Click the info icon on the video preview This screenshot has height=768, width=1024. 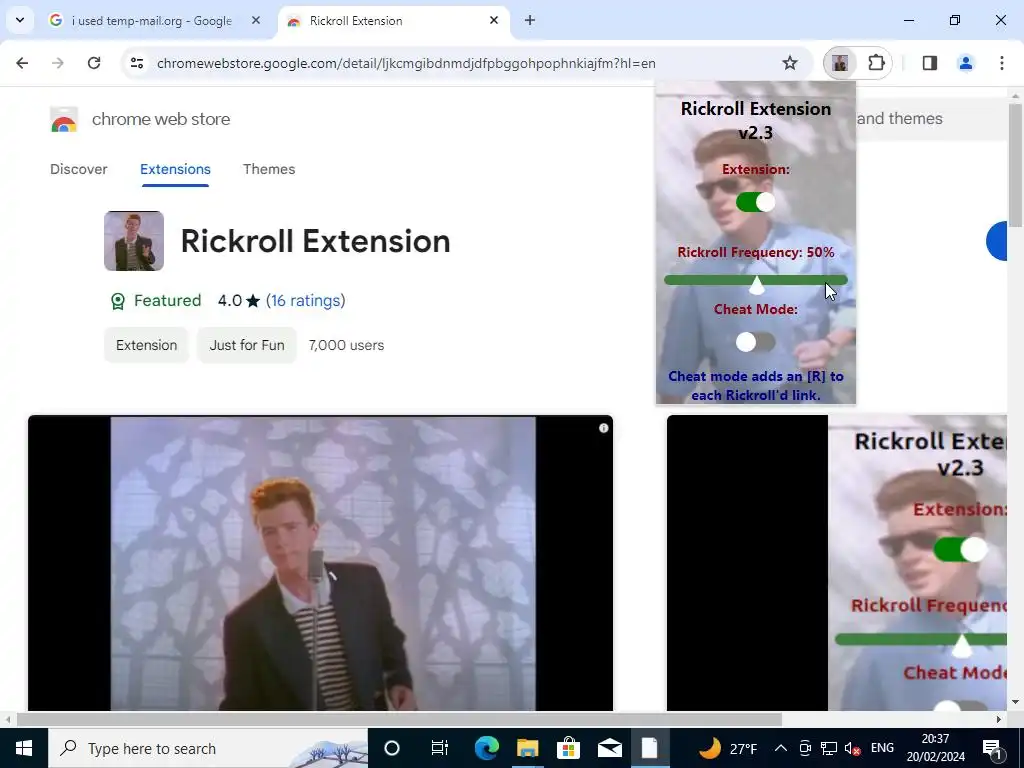coord(603,428)
